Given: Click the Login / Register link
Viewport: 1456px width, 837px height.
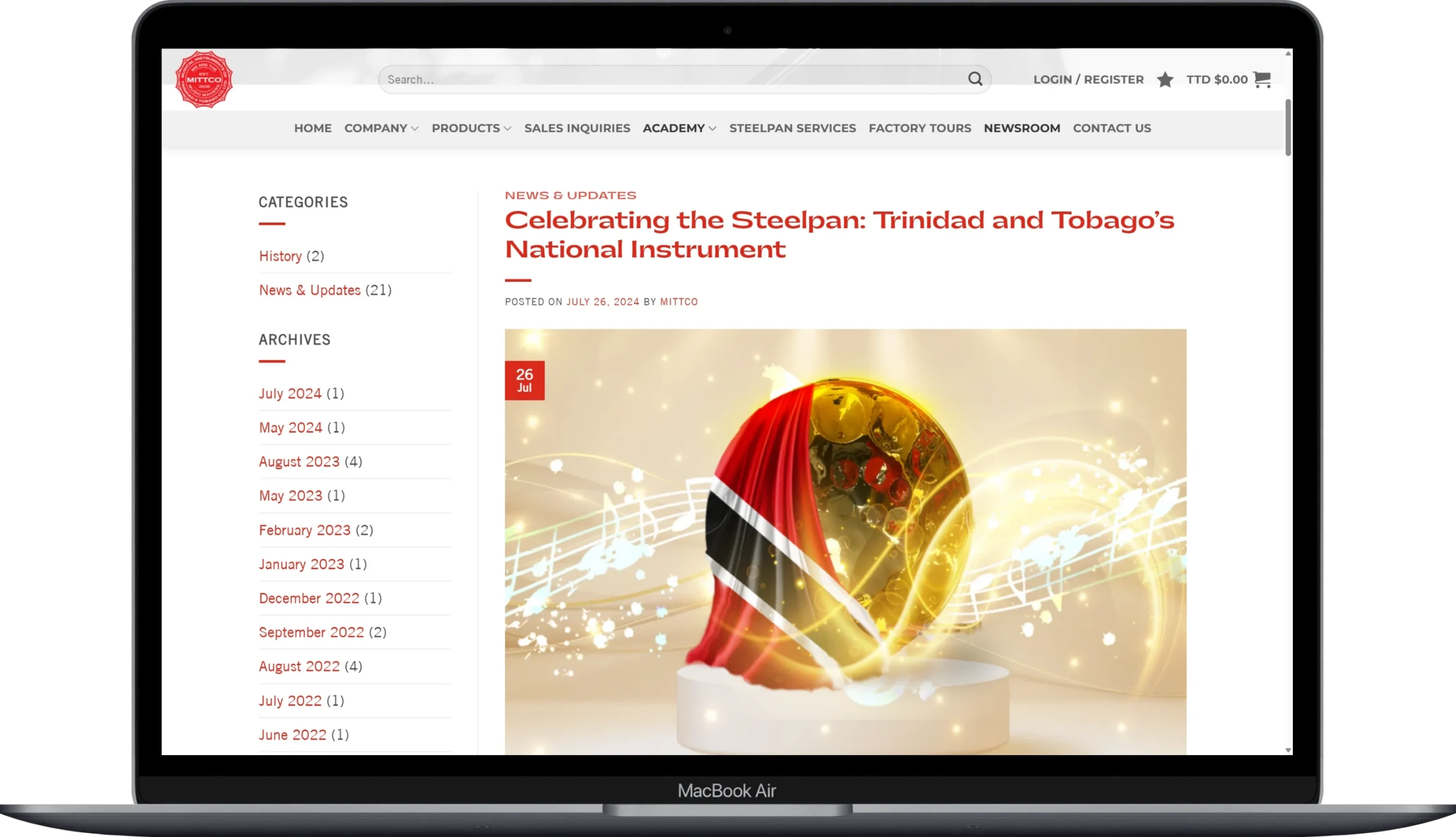Looking at the screenshot, I should [x=1087, y=79].
